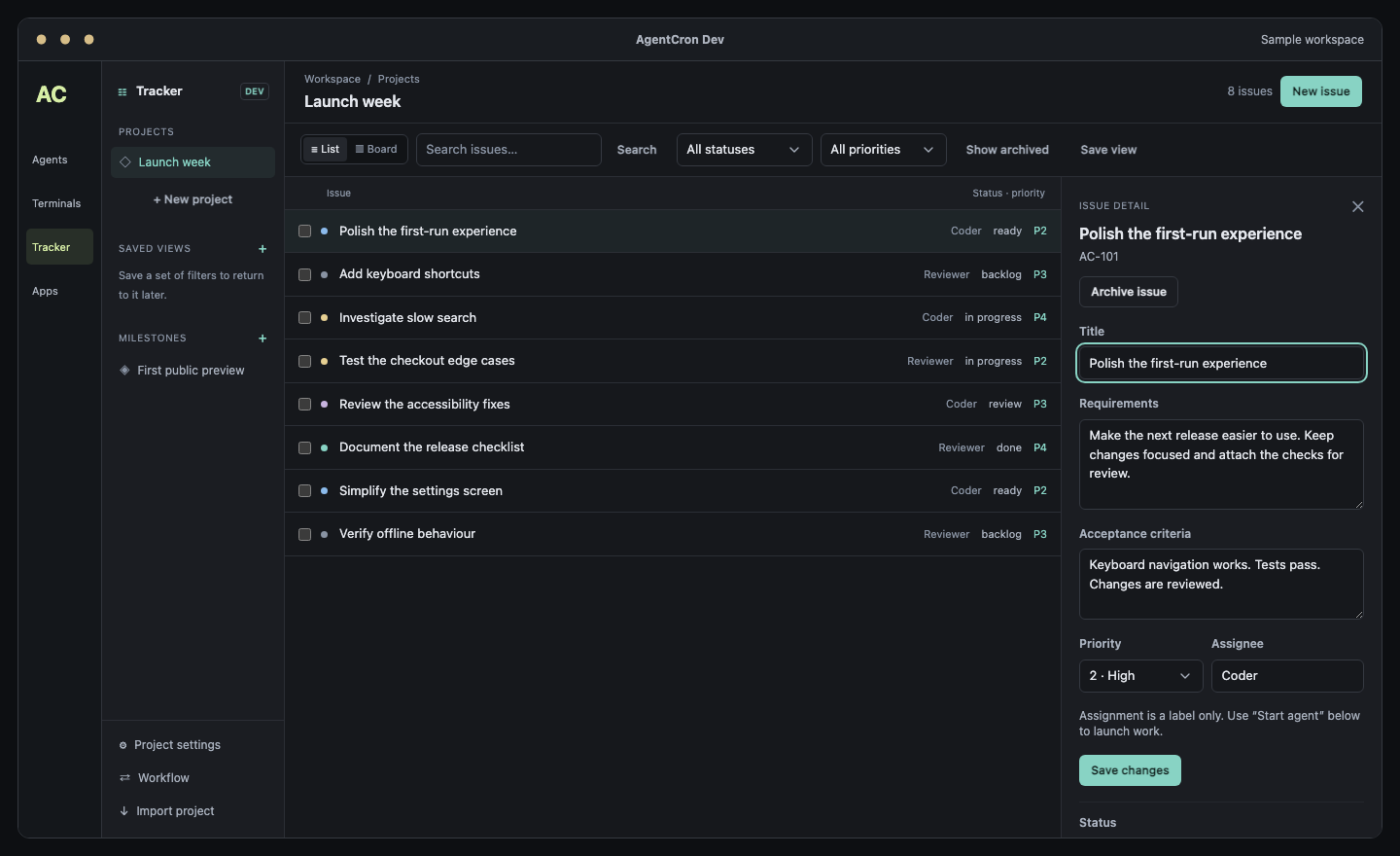Screen dimensions: 1400x856
Task: Select the Test the checkout edge cases checkbox
Action: point(304,361)
